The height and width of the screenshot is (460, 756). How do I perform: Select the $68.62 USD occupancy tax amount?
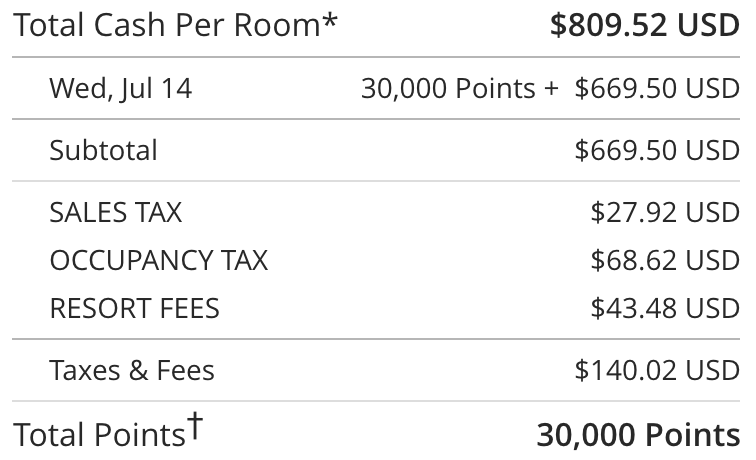[x=665, y=260]
